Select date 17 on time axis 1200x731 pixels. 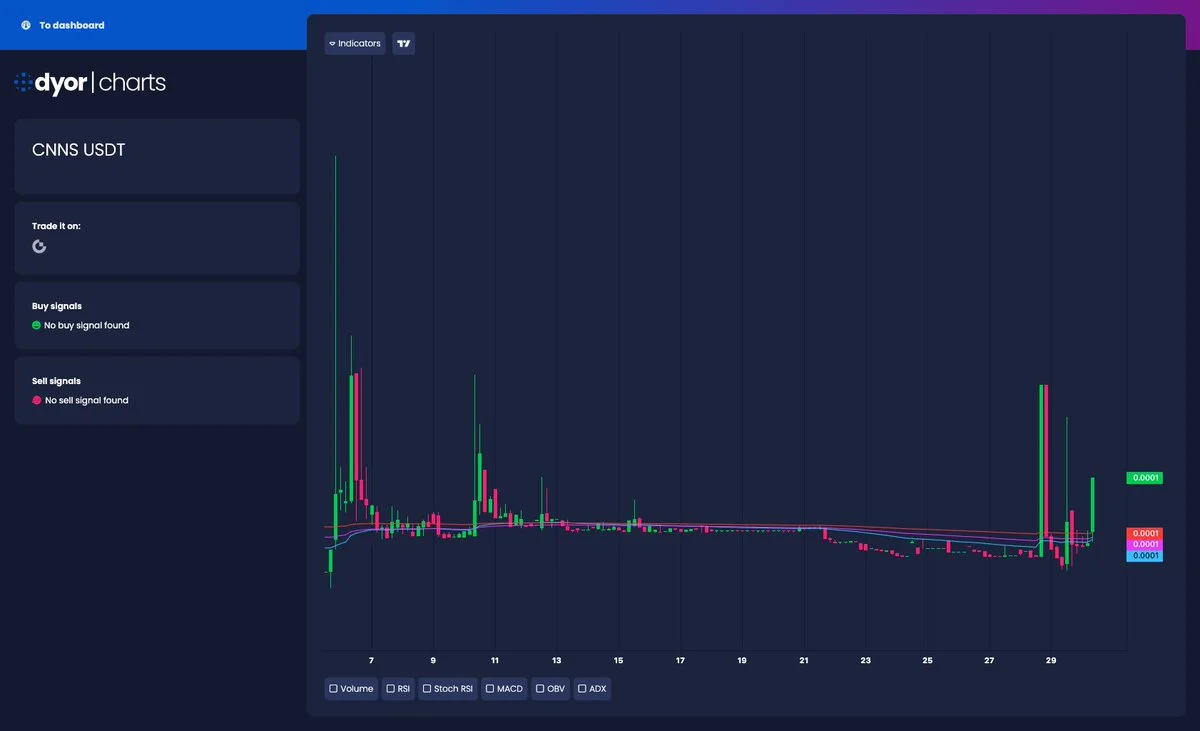click(680, 661)
